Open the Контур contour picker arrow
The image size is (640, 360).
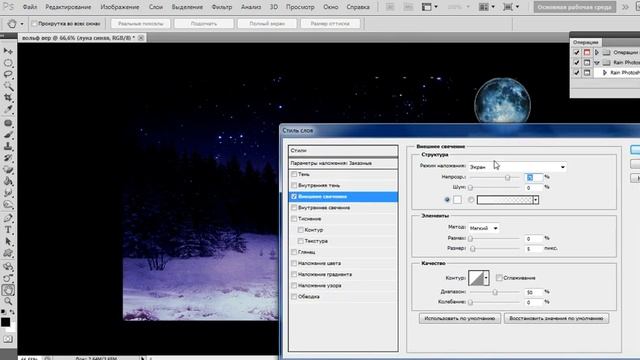(x=486, y=278)
